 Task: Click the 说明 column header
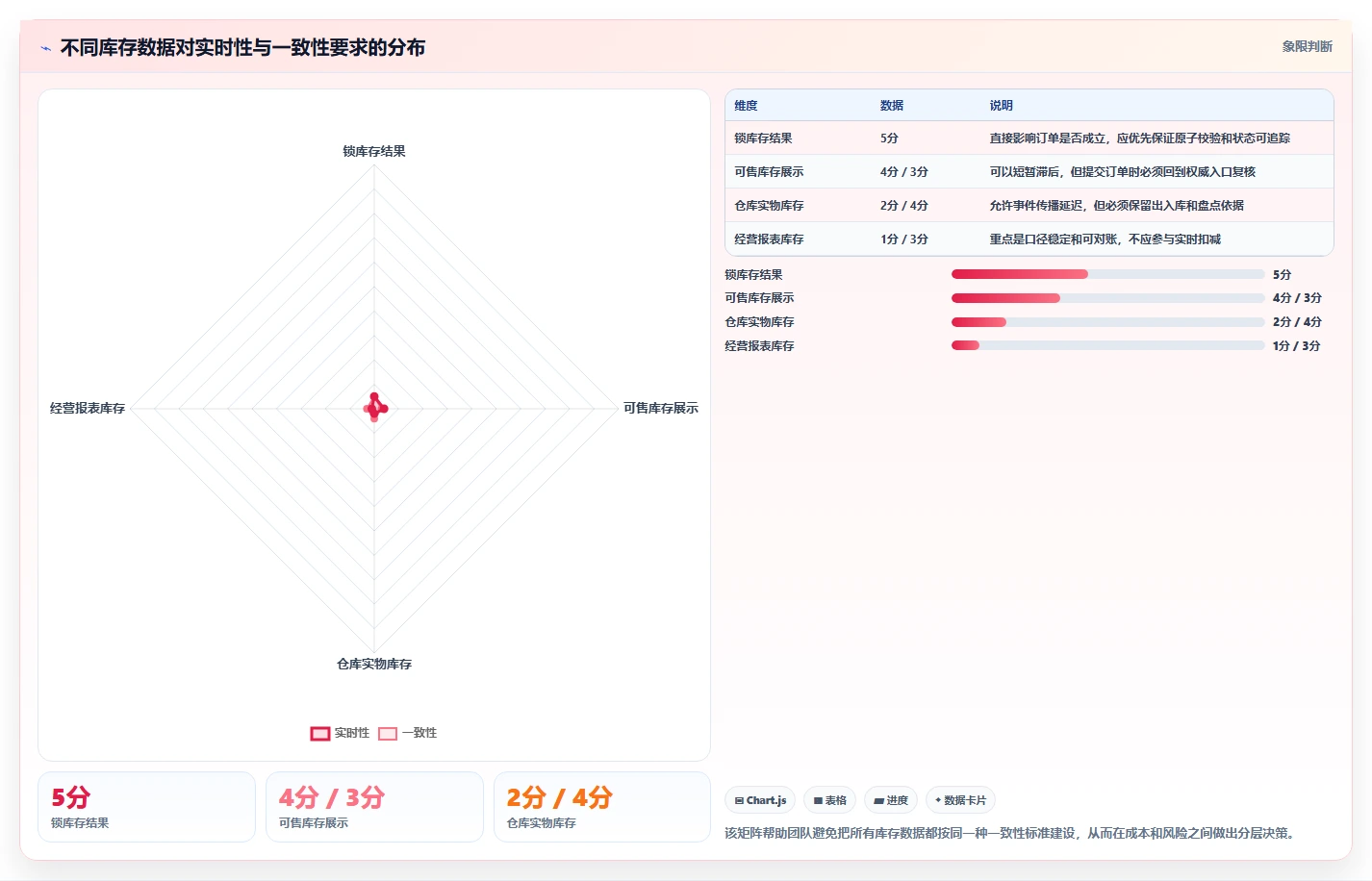(x=1002, y=106)
